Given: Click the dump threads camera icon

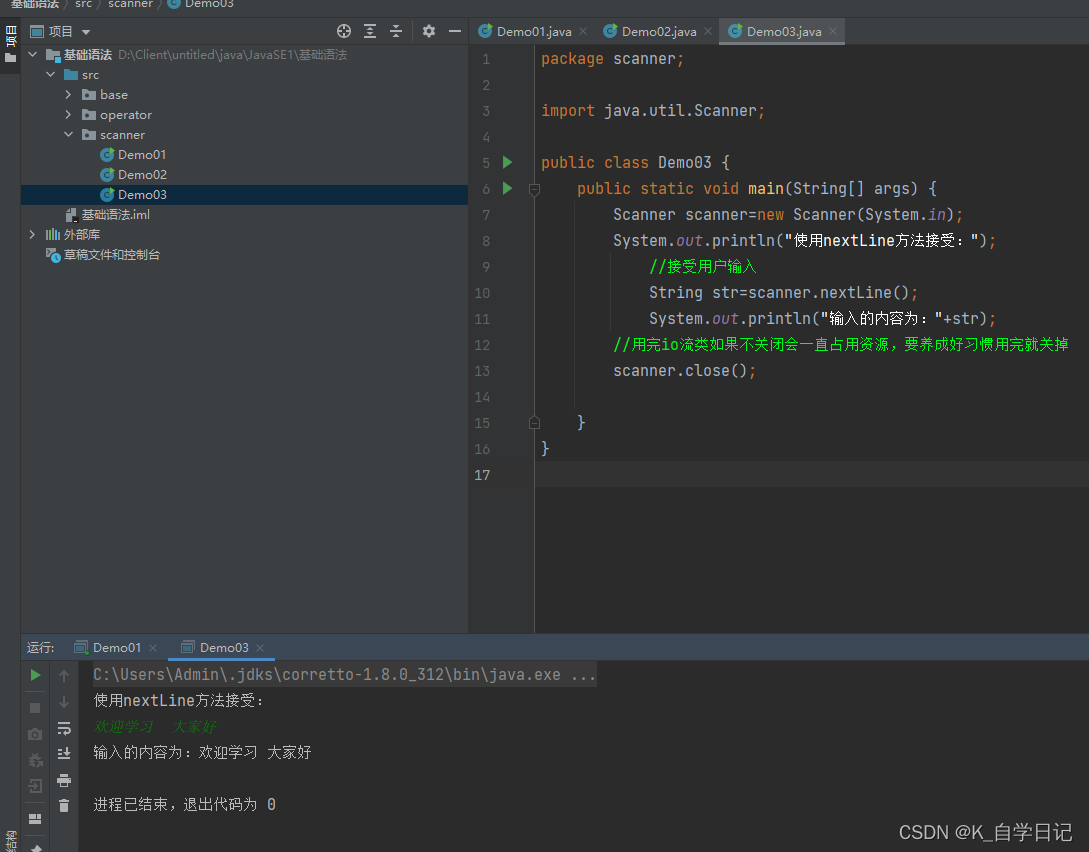Looking at the screenshot, I should tap(35, 734).
